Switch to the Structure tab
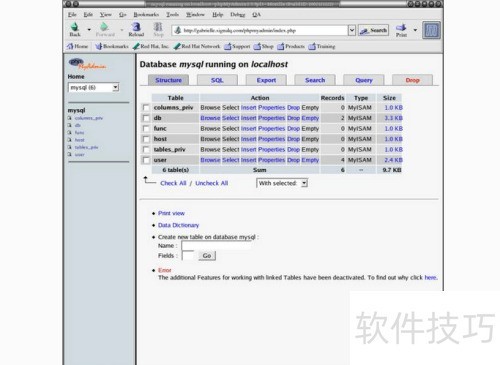The height and width of the screenshot is (365, 500). [x=168, y=80]
